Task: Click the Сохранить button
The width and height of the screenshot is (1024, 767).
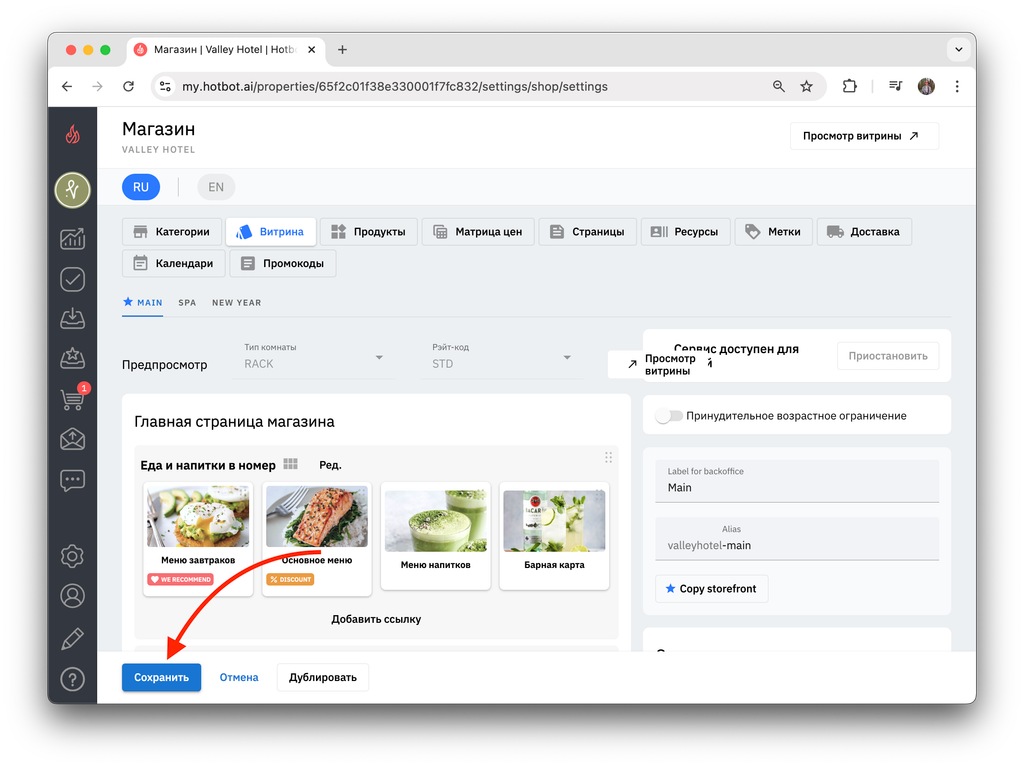Action: pyautogui.click(x=161, y=677)
